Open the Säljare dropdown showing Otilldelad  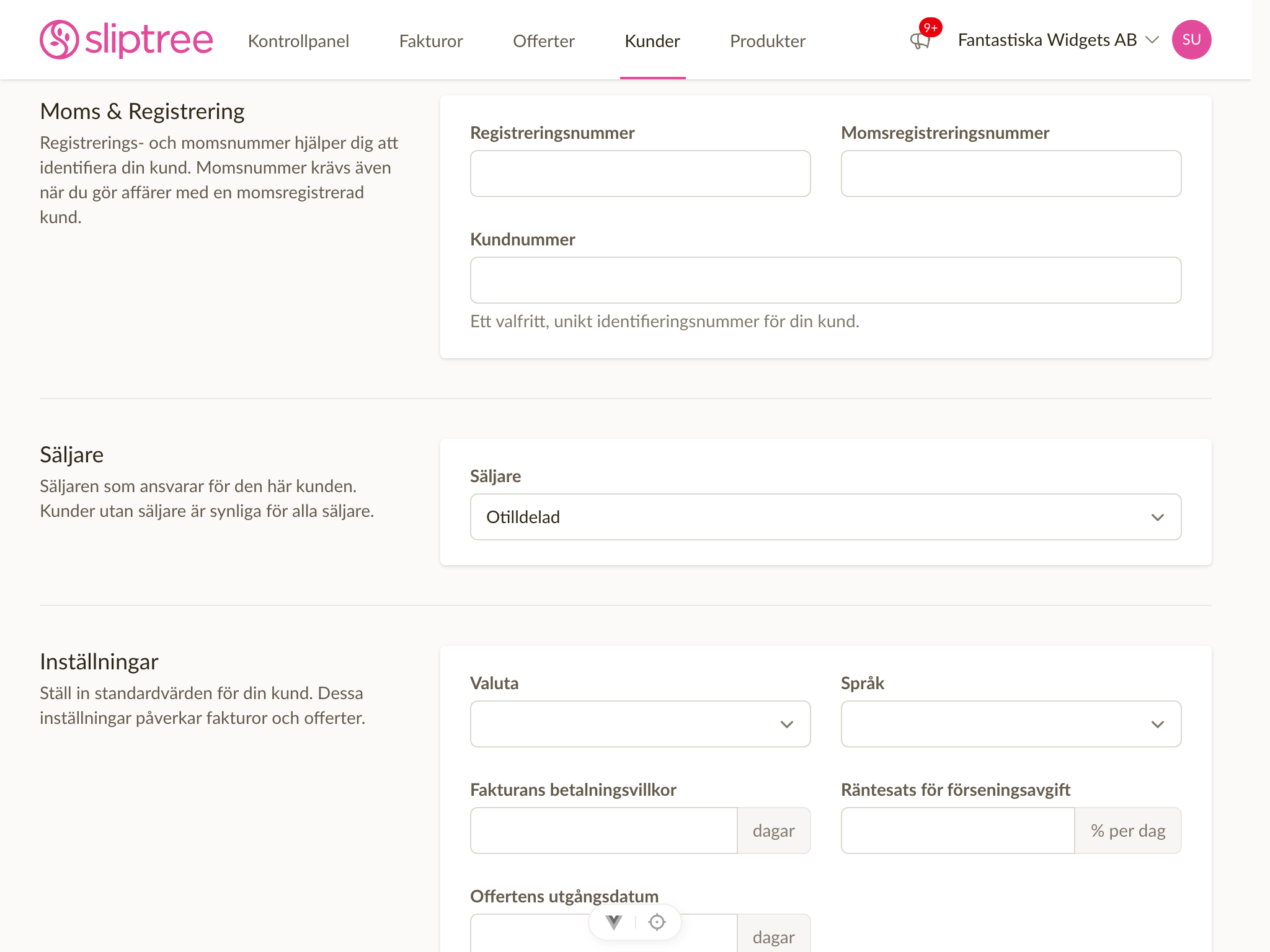pos(825,517)
